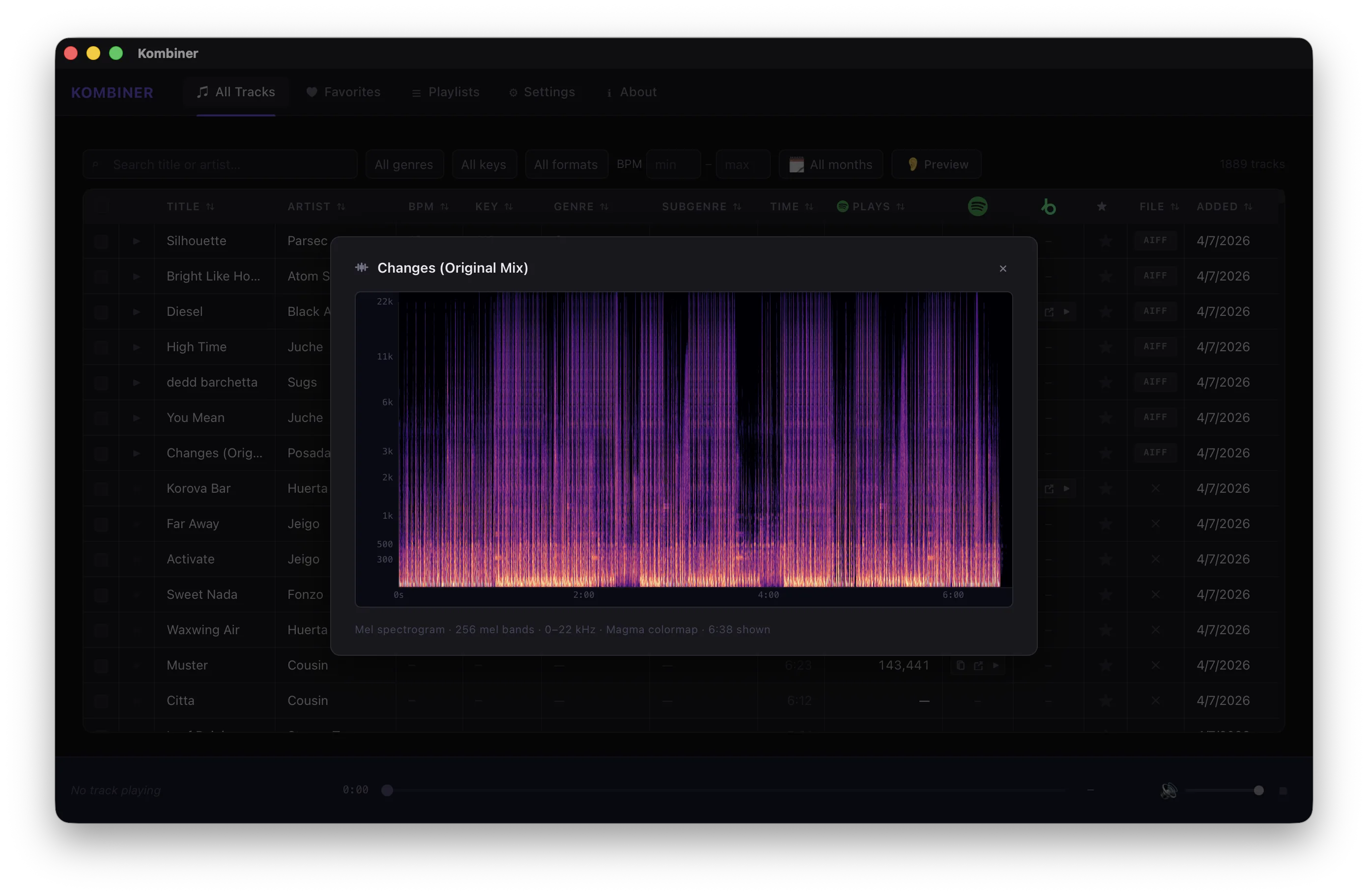Check the Activate row checkbox
1368x896 pixels.
[101, 560]
